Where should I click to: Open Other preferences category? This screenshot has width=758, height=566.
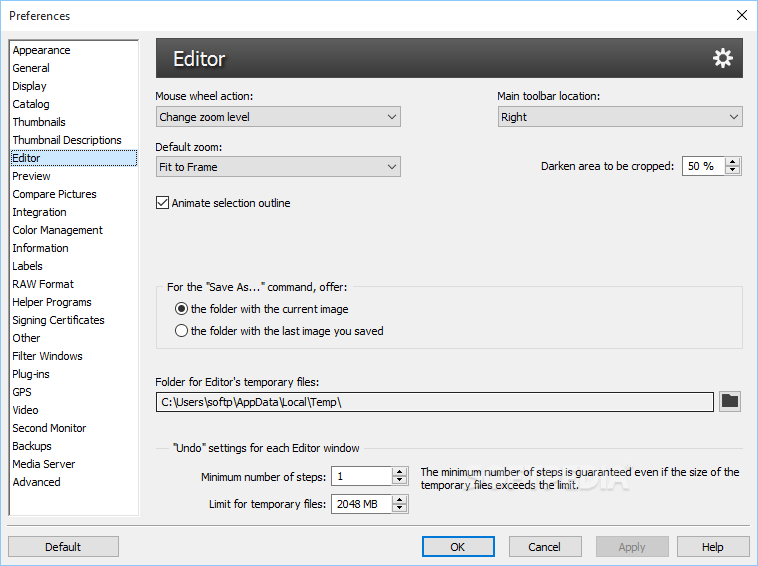[x=26, y=338]
